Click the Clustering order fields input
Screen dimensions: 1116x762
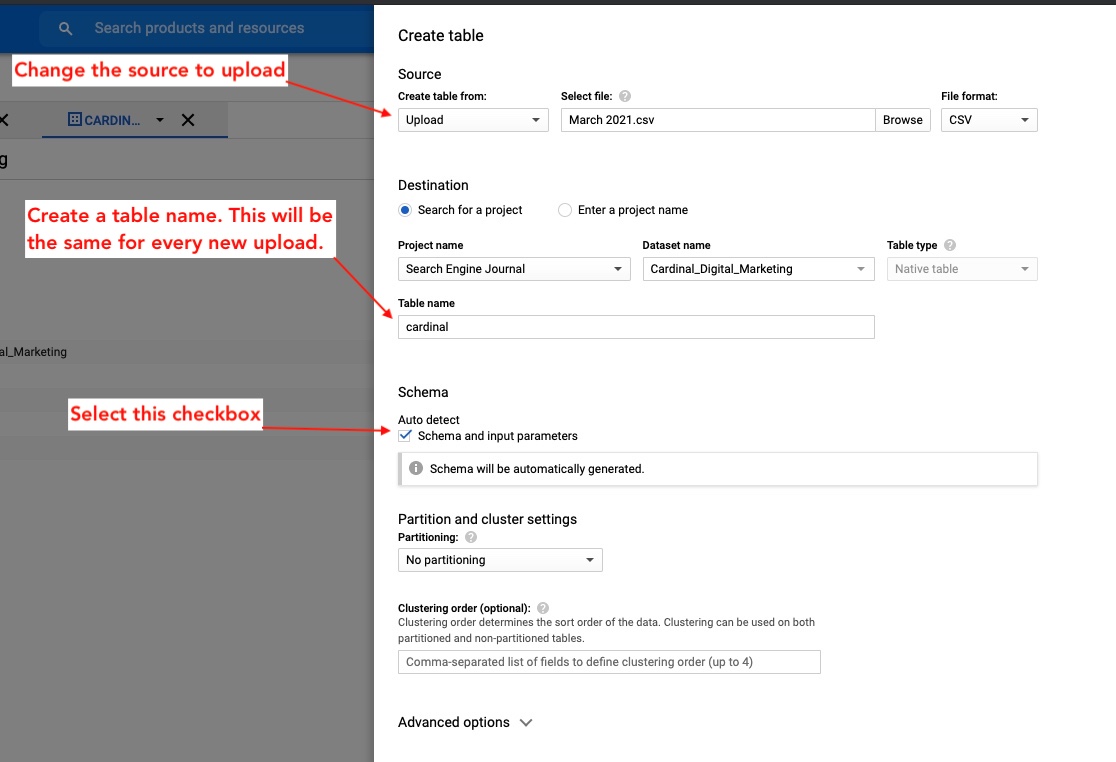tap(609, 662)
